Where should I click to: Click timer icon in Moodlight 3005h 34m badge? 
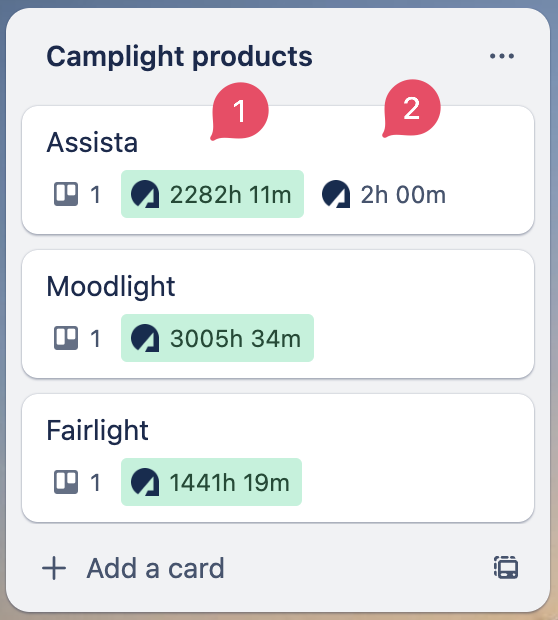(145, 338)
